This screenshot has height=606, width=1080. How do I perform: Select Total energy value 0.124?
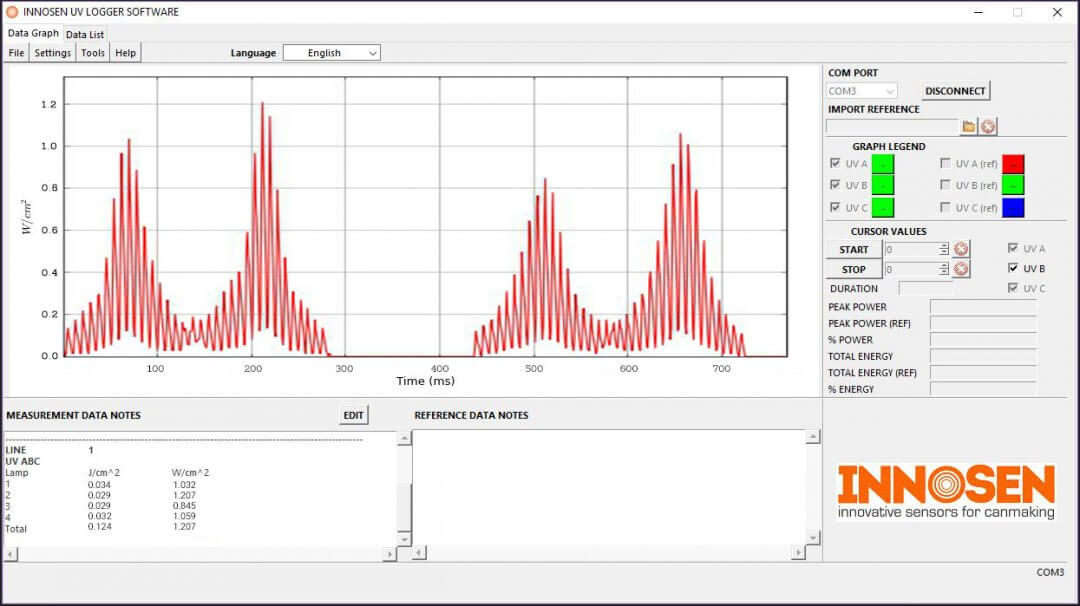(99, 527)
